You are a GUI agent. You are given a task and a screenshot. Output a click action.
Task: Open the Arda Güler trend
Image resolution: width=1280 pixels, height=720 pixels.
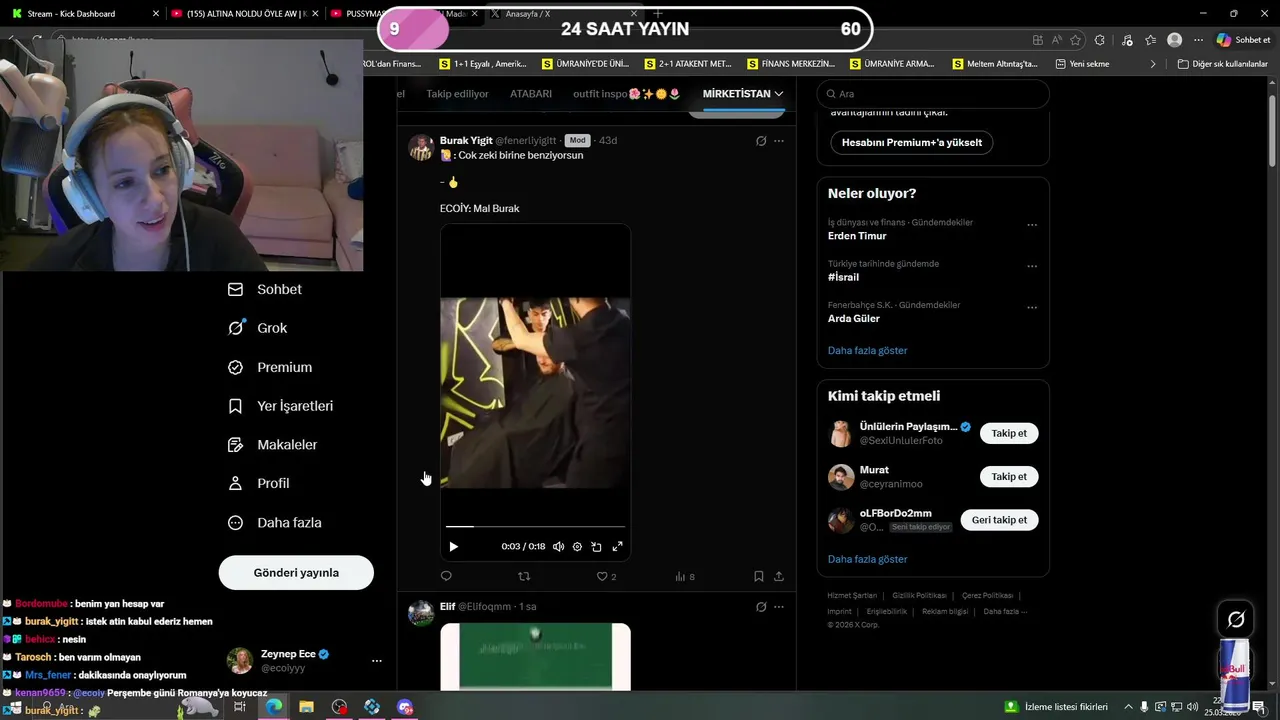[854, 318]
